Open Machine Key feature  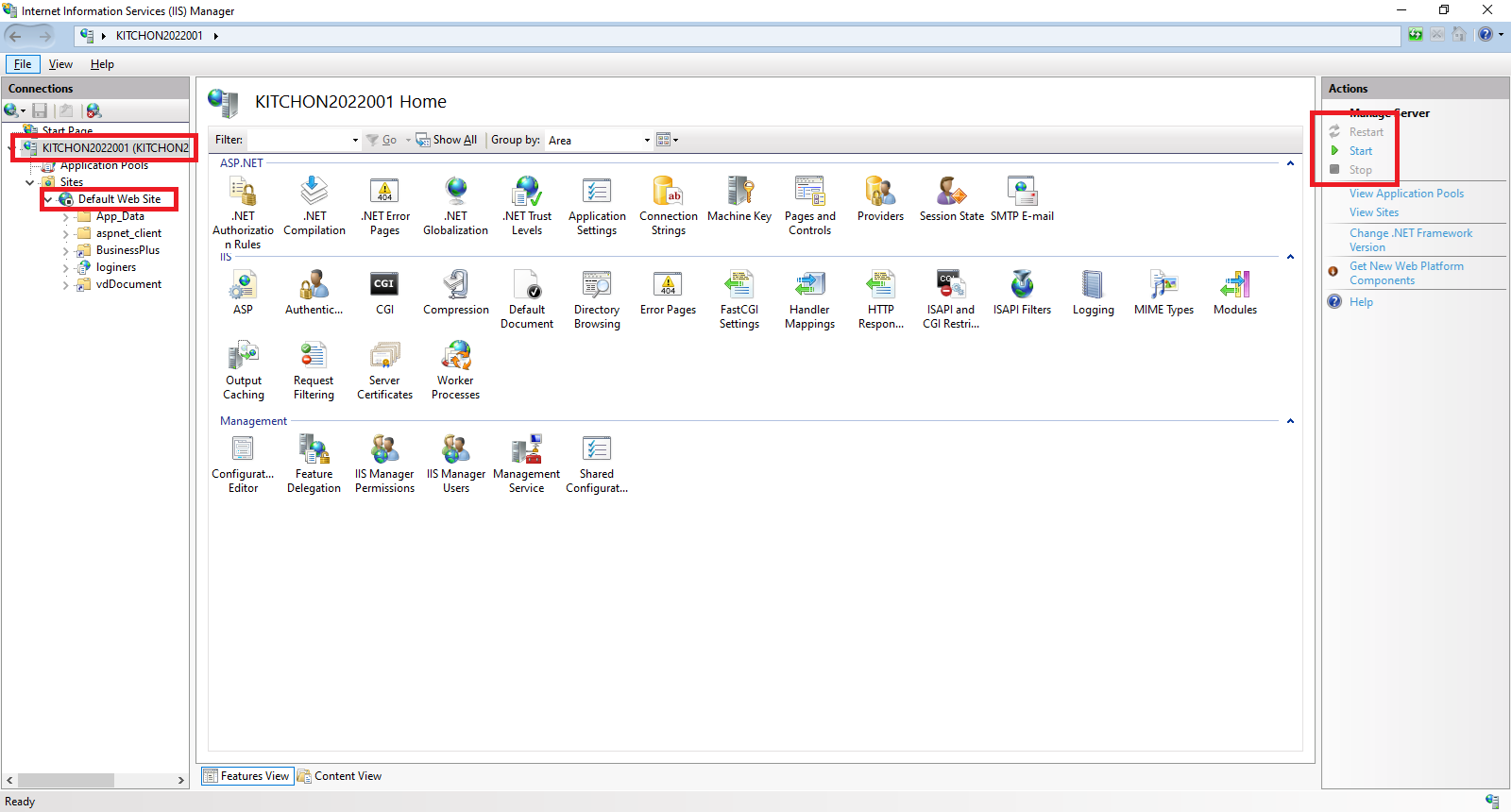coord(739,199)
